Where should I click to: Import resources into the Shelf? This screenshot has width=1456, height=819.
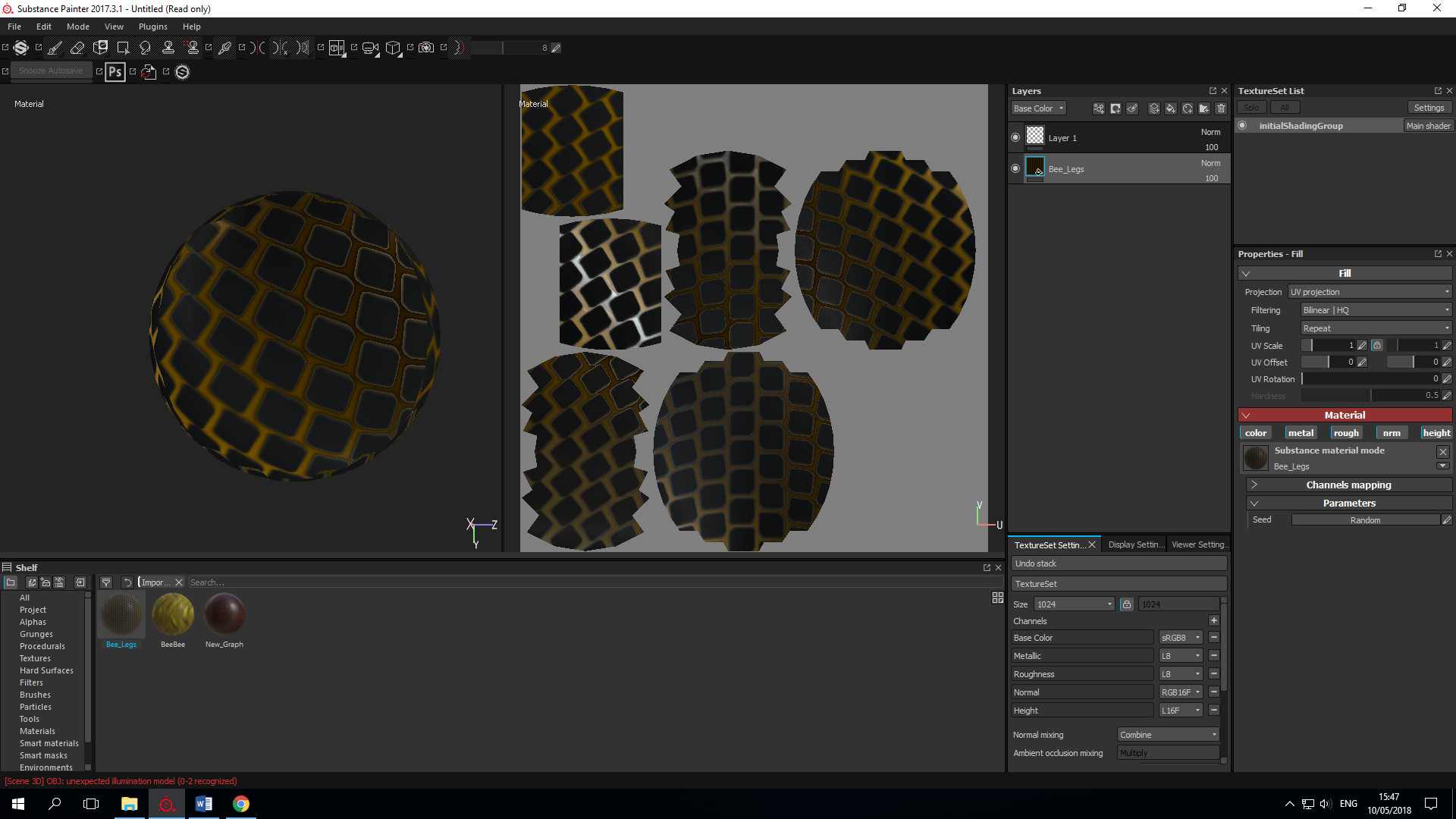coord(80,582)
